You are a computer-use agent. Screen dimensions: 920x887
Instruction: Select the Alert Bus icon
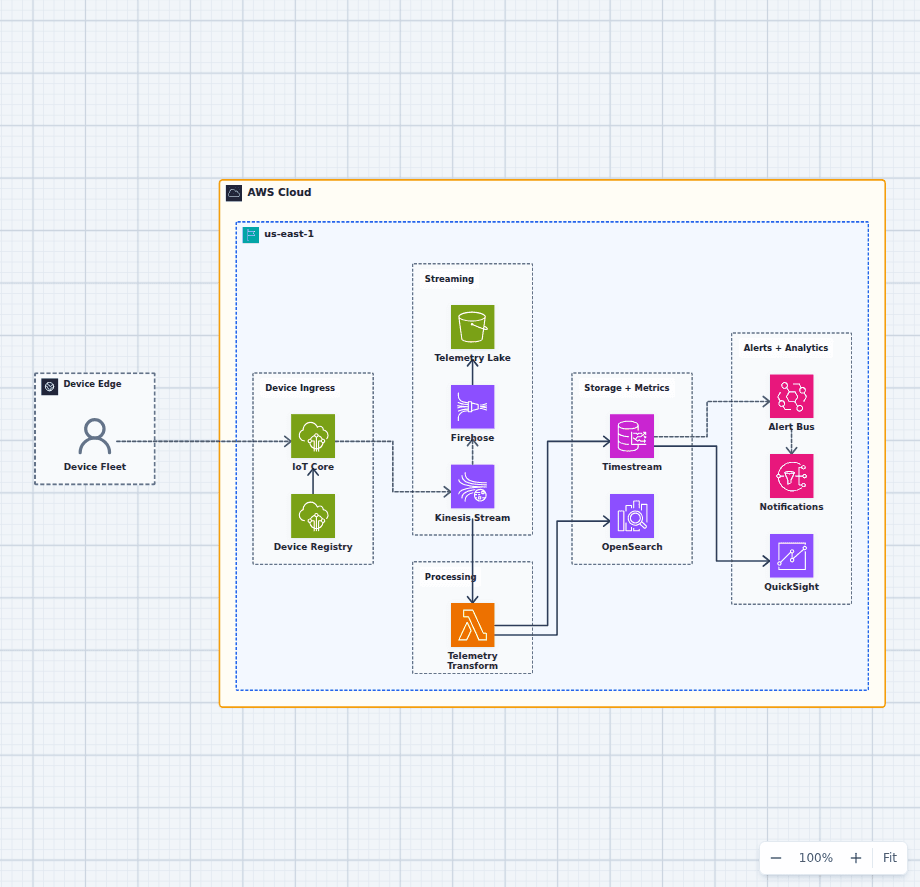(x=792, y=396)
